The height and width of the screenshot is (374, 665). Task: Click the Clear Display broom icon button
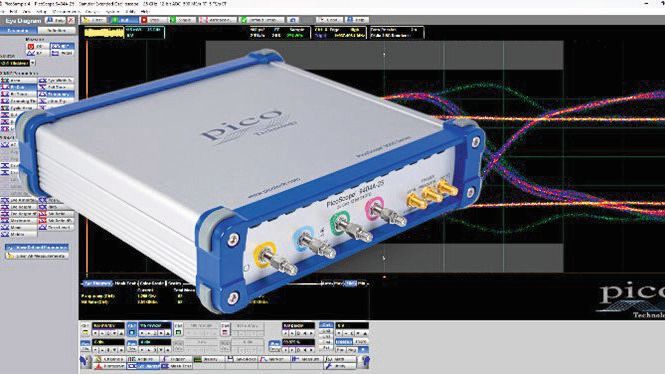coord(93,20)
